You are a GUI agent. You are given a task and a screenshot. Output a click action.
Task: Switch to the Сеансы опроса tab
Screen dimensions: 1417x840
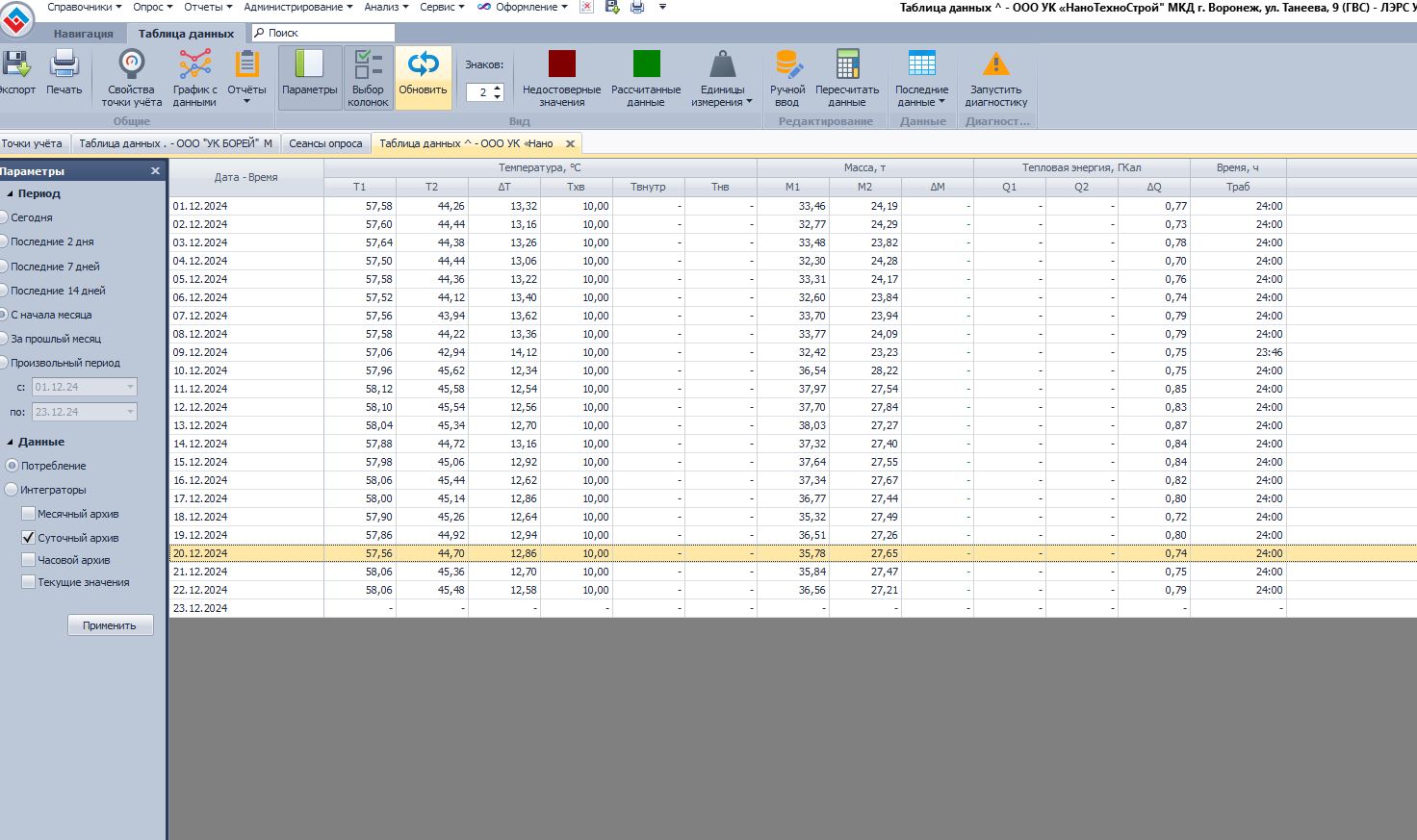point(325,143)
